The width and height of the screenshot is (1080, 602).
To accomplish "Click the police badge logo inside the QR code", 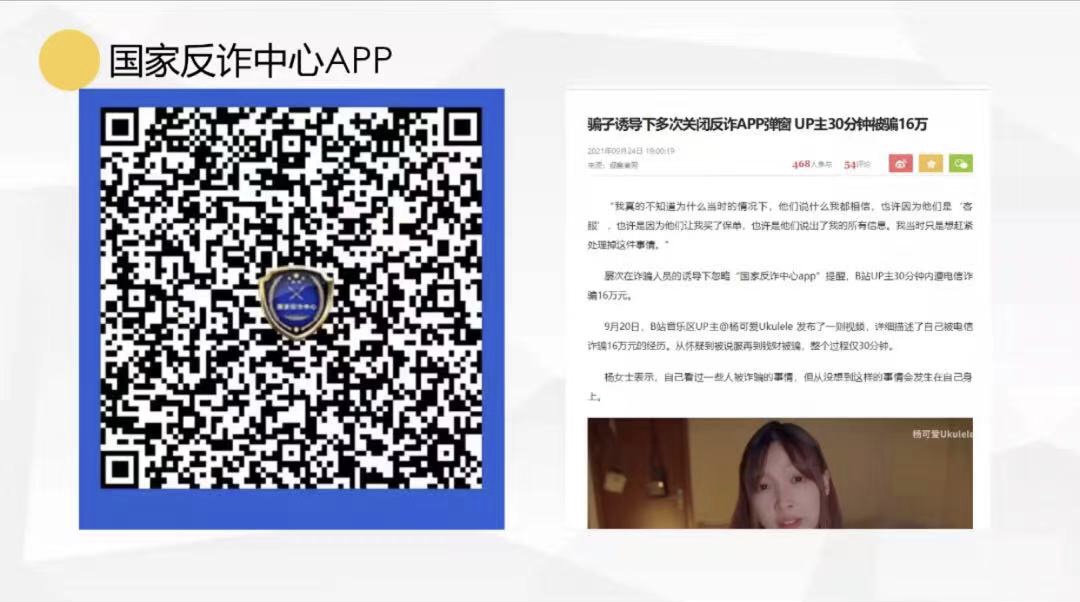I will [x=296, y=302].
